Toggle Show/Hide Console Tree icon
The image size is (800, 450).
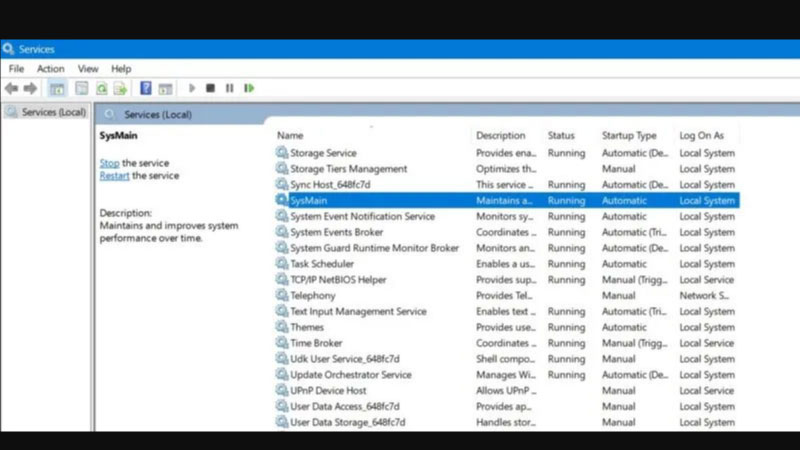[x=57, y=88]
